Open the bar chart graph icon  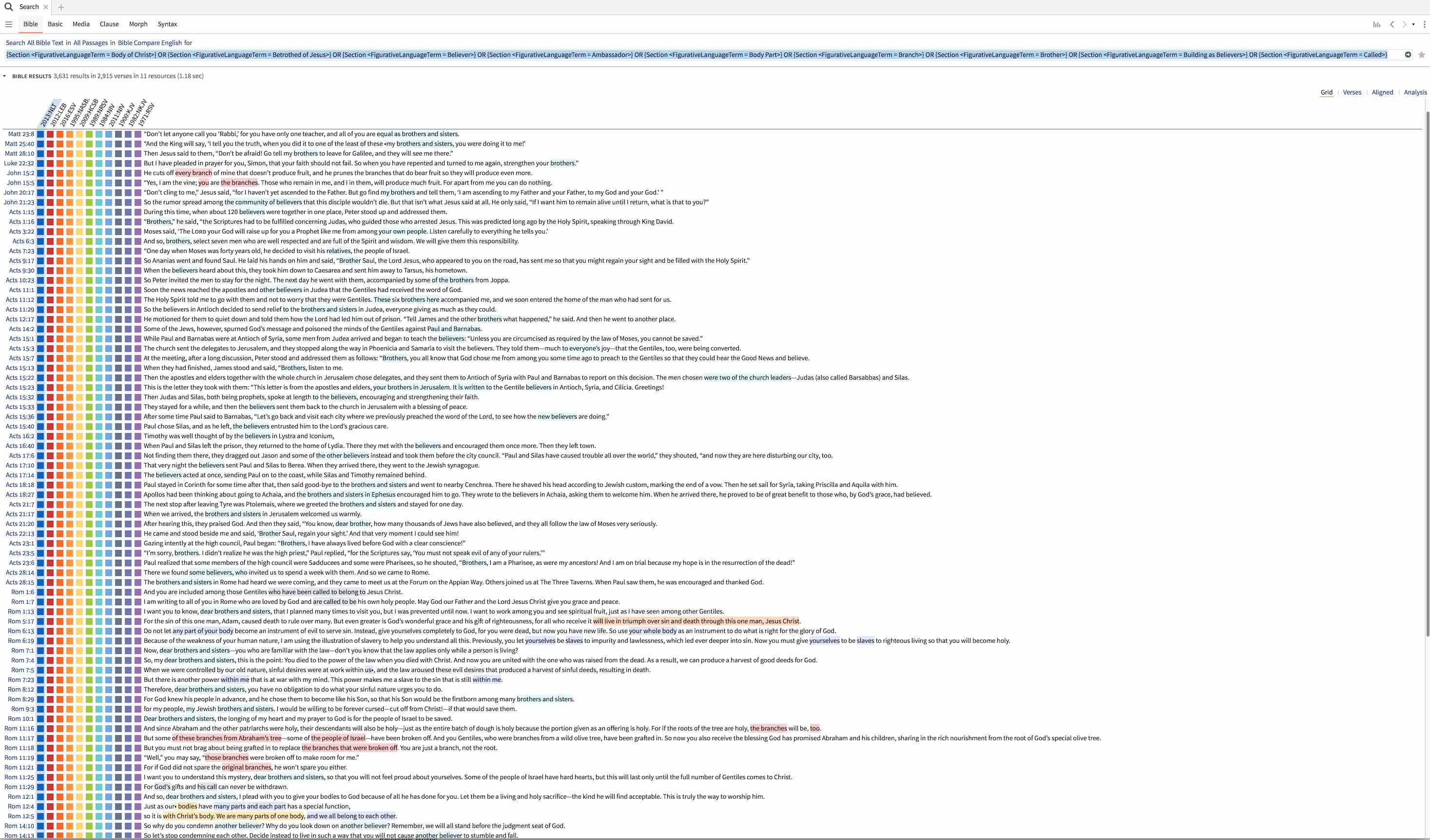1376,24
